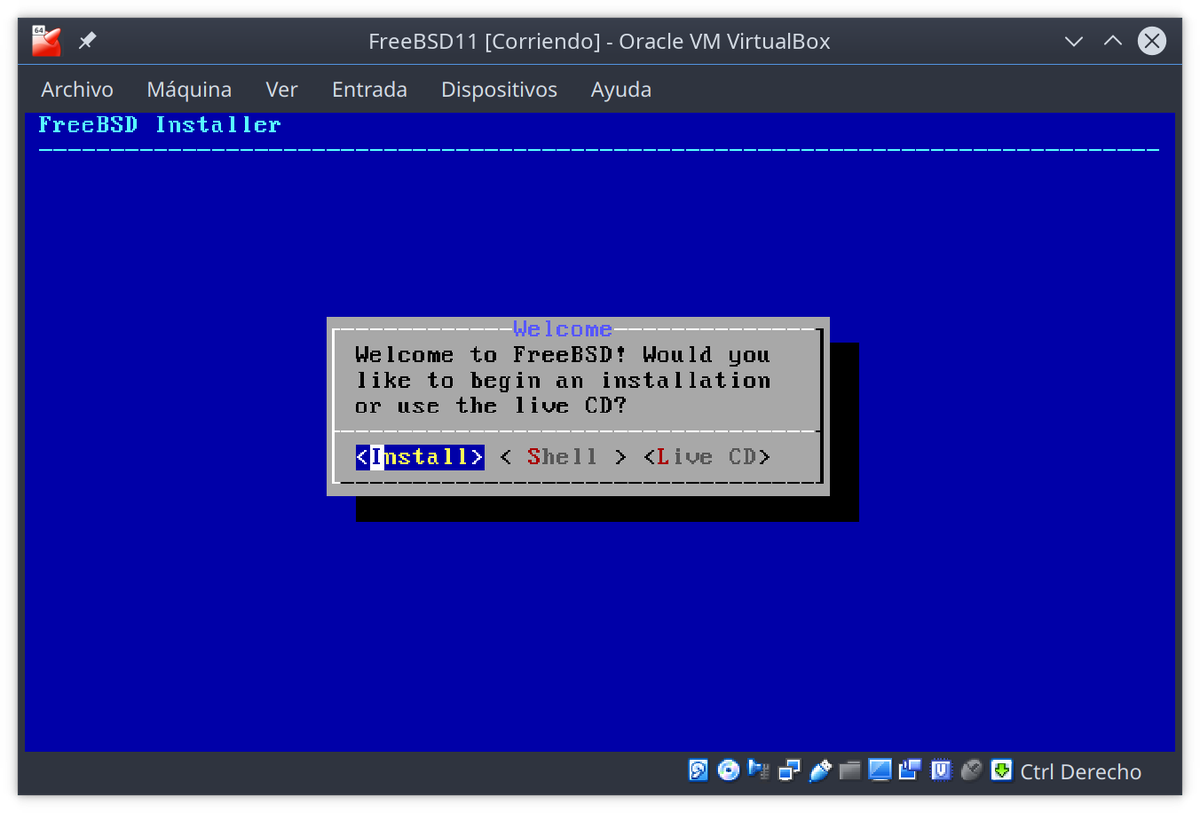
Task: Open the Dispositivos menu
Action: (499, 89)
